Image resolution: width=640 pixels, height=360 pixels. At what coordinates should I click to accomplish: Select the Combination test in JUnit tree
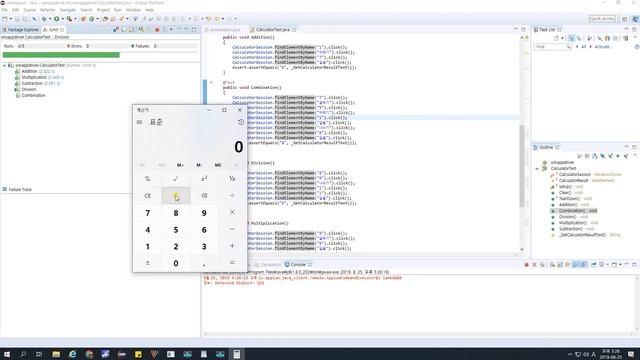30,96
